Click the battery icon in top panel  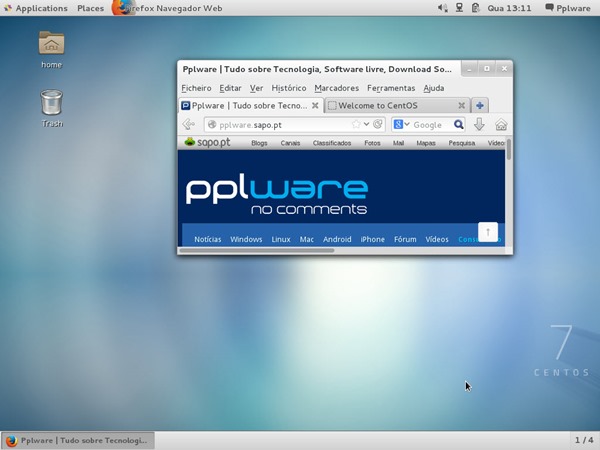pyautogui.click(x=475, y=8)
